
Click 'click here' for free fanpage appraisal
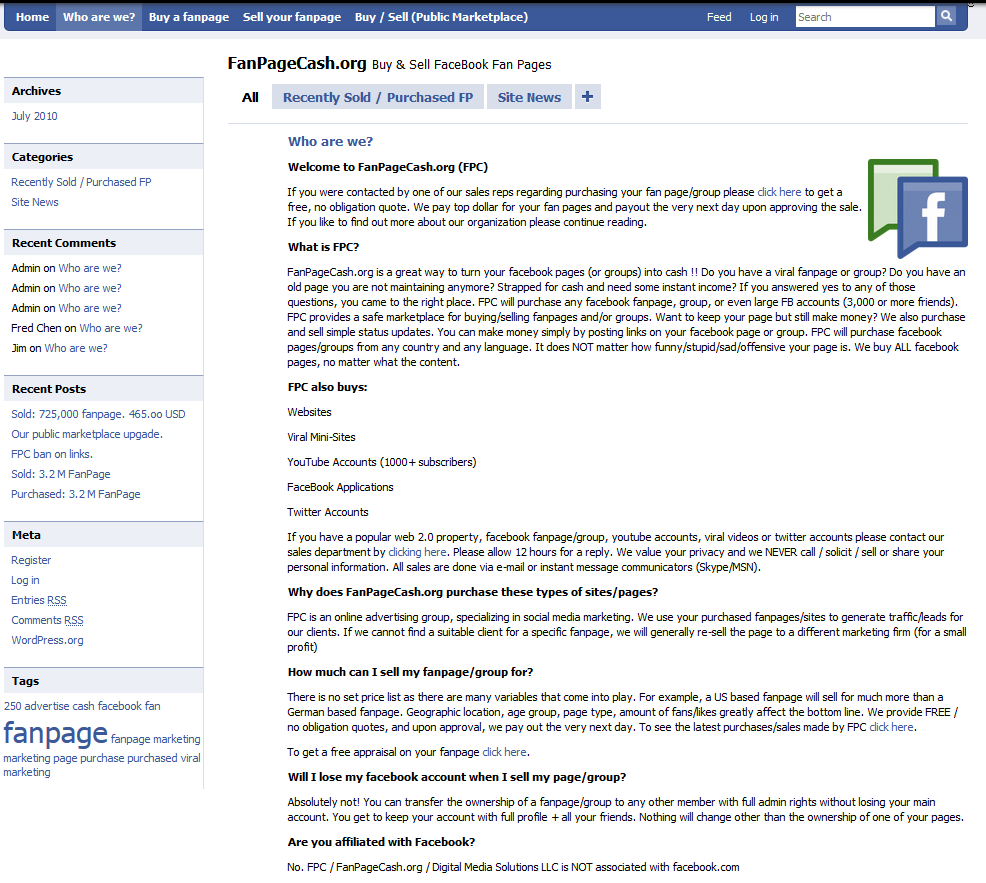point(504,752)
